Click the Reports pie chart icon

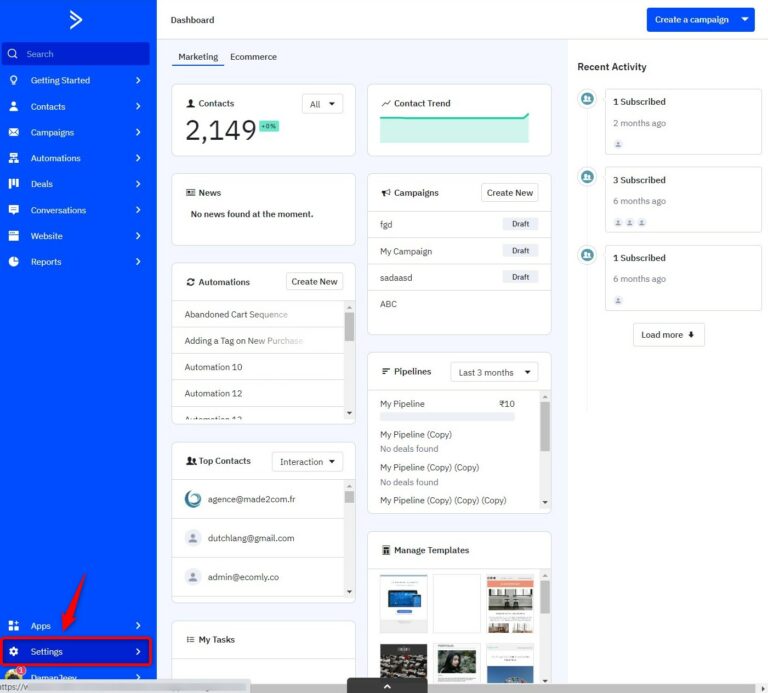pyautogui.click(x=14, y=262)
